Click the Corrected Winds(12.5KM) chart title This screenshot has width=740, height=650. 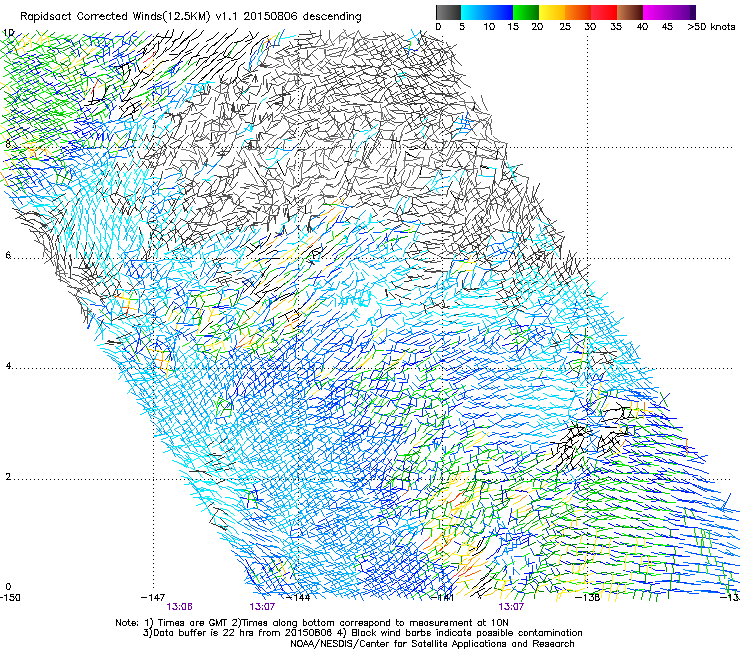(191, 17)
